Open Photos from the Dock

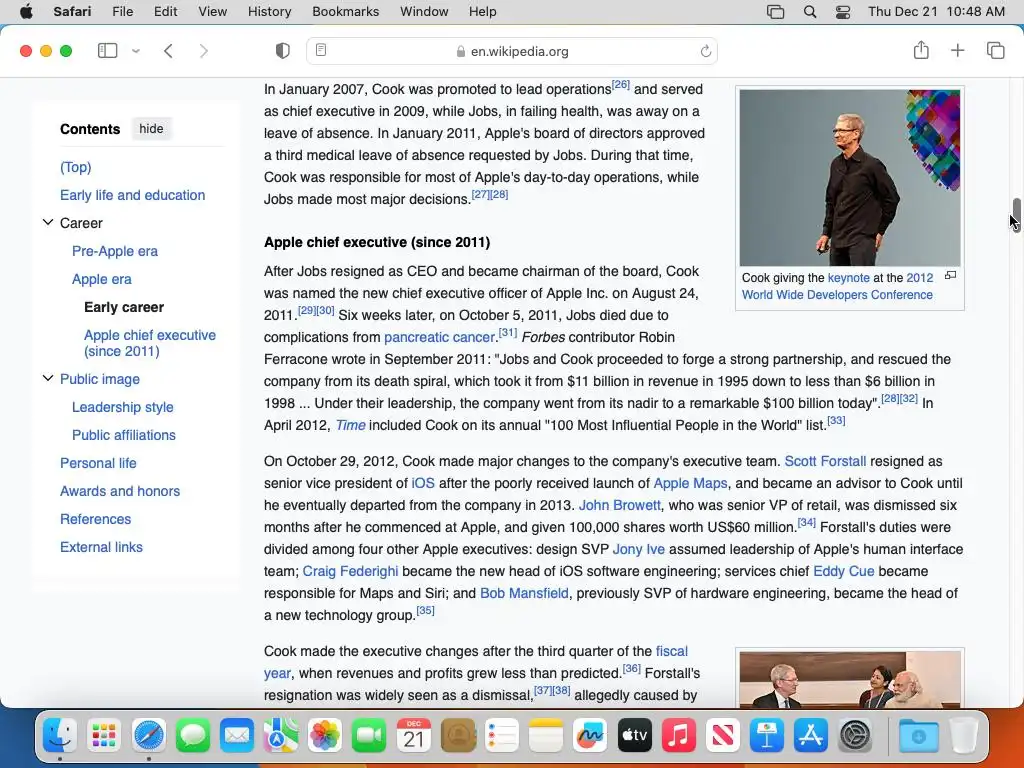(x=325, y=736)
